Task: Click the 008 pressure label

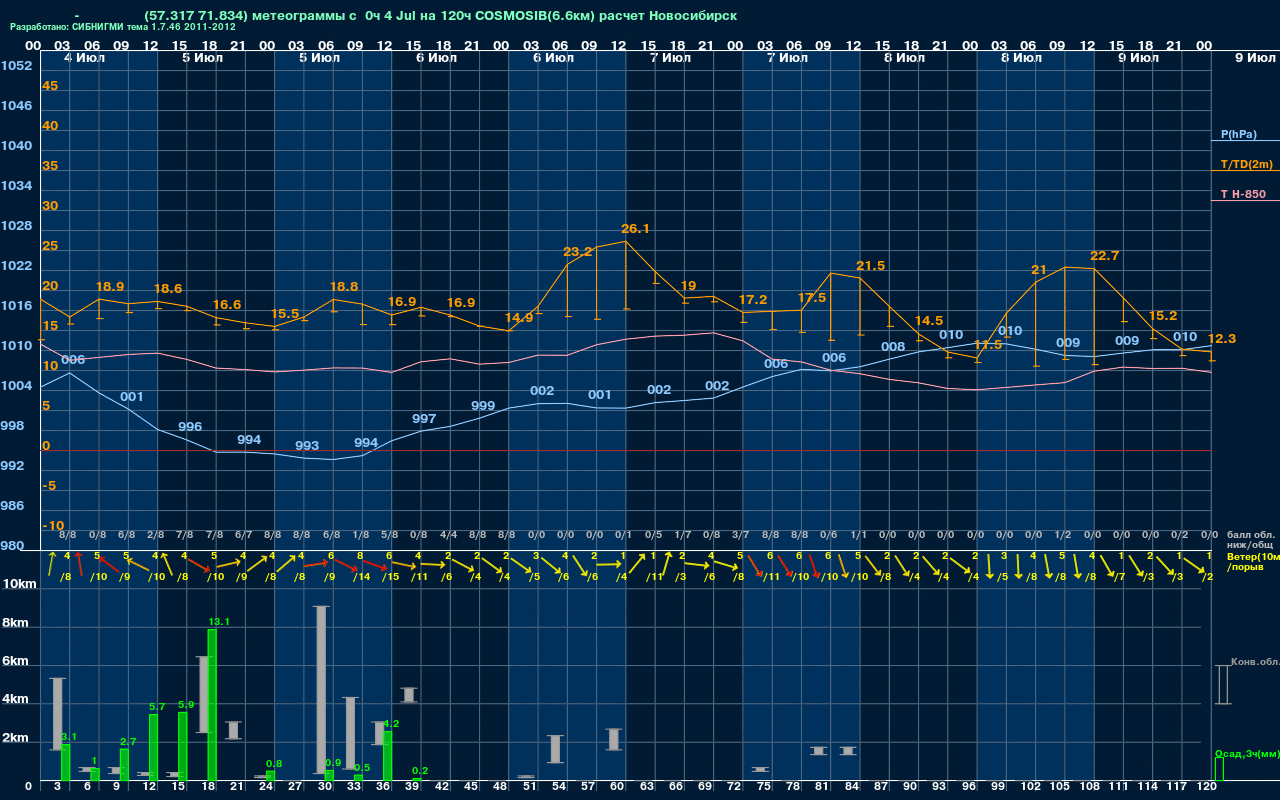Action: [893, 347]
